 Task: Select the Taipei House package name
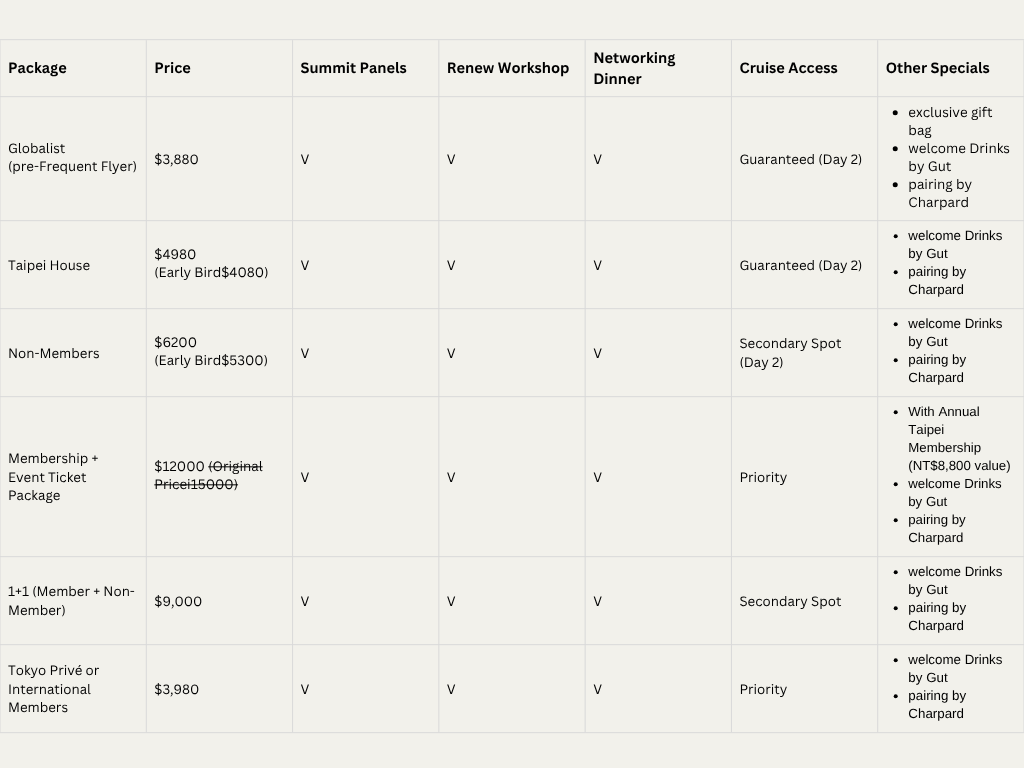pos(49,265)
